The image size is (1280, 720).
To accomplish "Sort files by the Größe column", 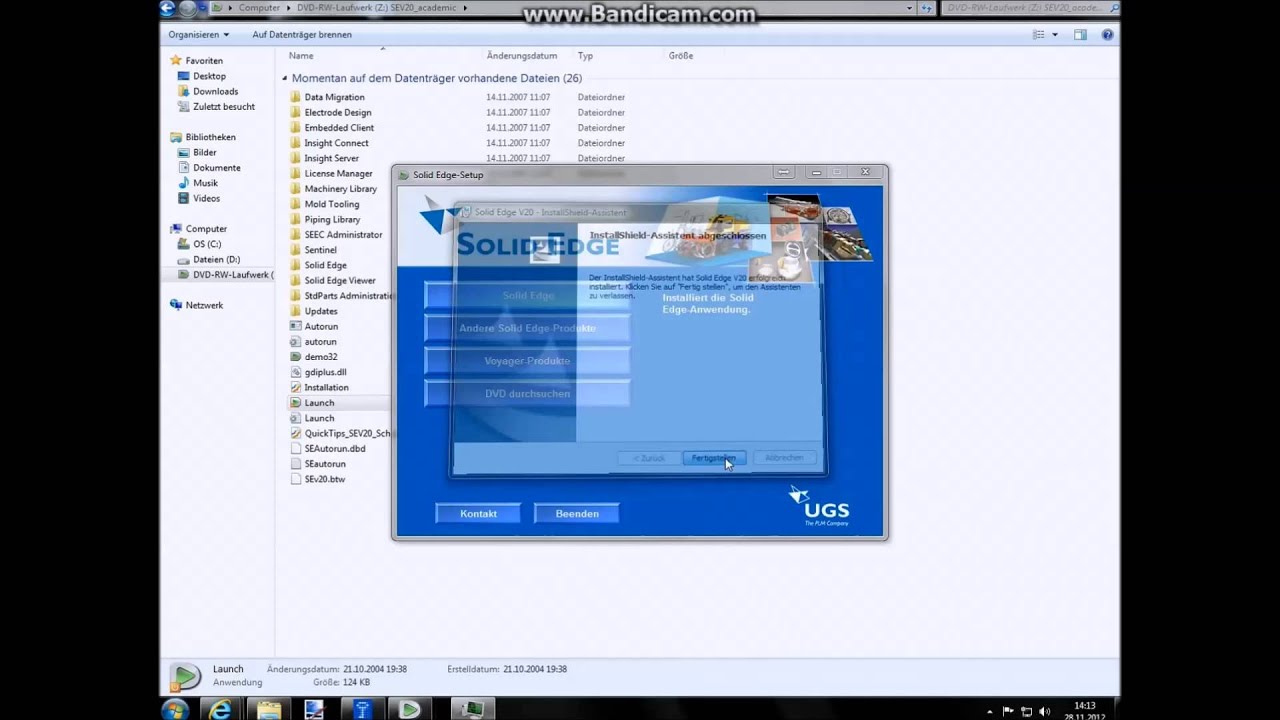I will click(x=681, y=56).
